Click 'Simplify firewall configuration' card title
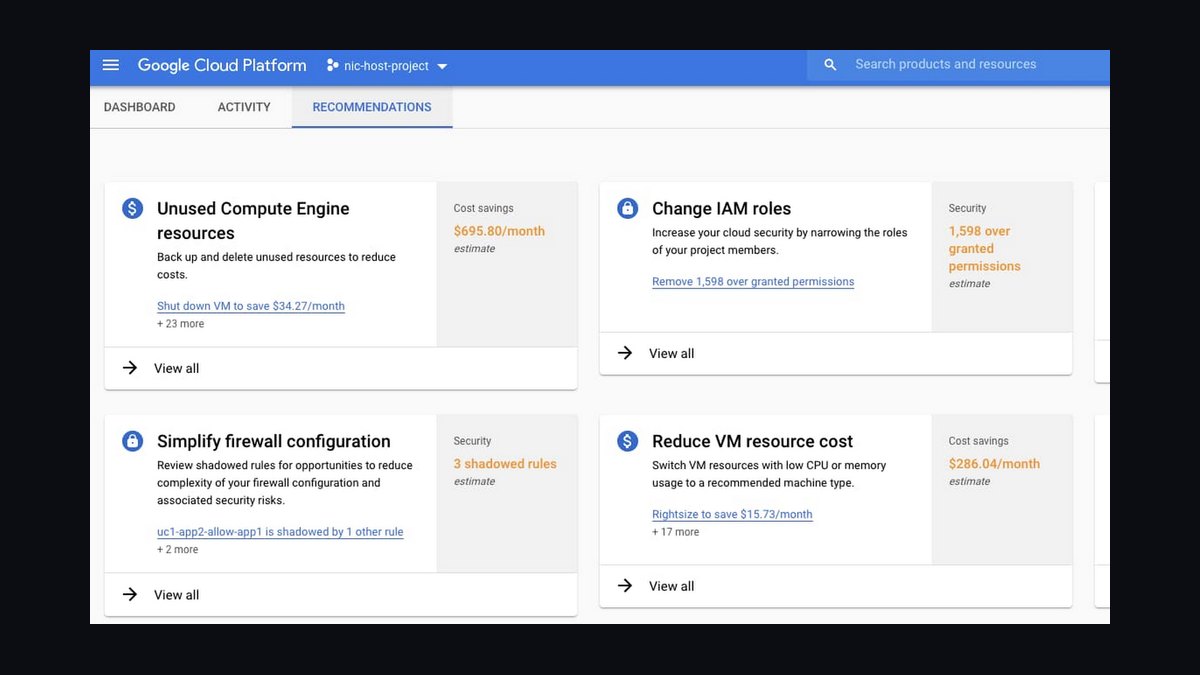Viewport: 1200px width, 675px height. pos(274,441)
